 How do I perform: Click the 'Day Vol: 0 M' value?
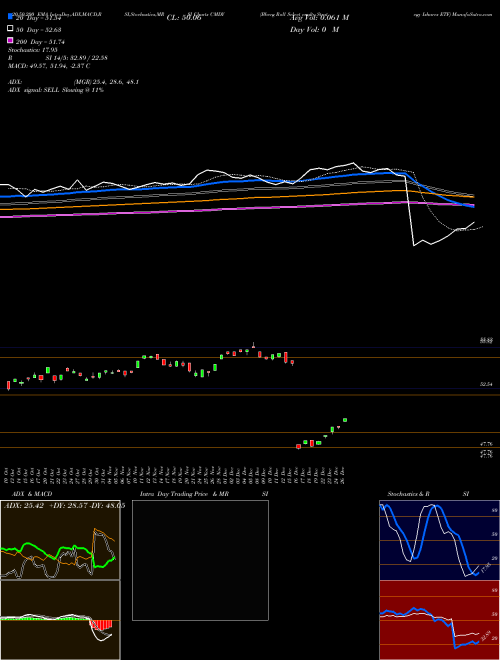click(x=314, y=29)
